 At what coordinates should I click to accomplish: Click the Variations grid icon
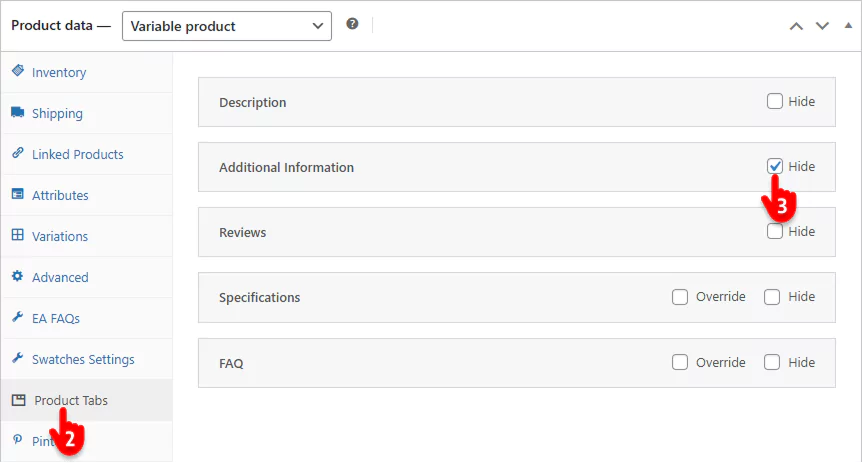[17, 236]
